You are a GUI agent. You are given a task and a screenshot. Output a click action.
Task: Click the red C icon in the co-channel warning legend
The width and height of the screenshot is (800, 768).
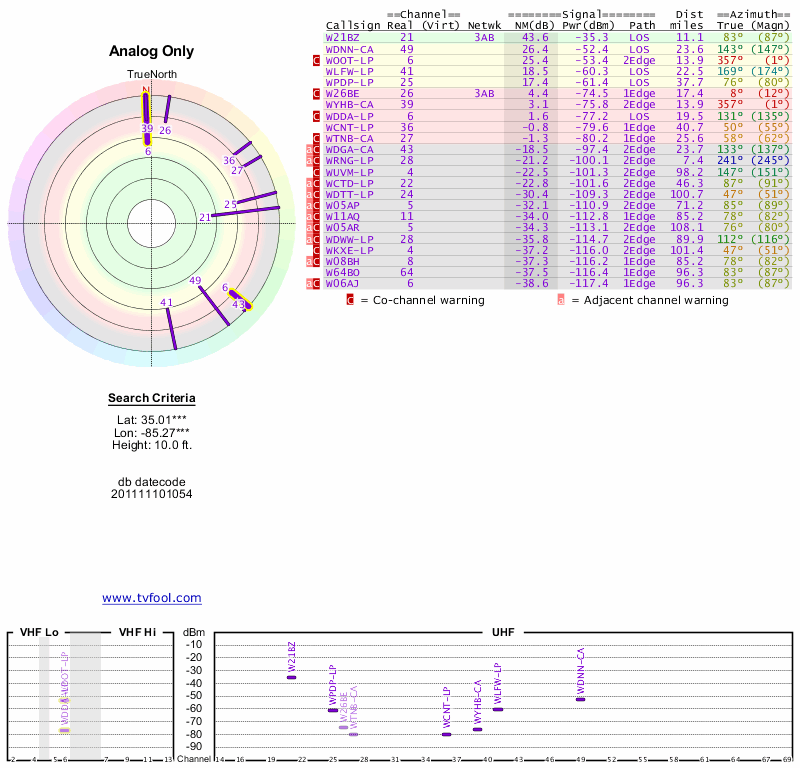350,299
